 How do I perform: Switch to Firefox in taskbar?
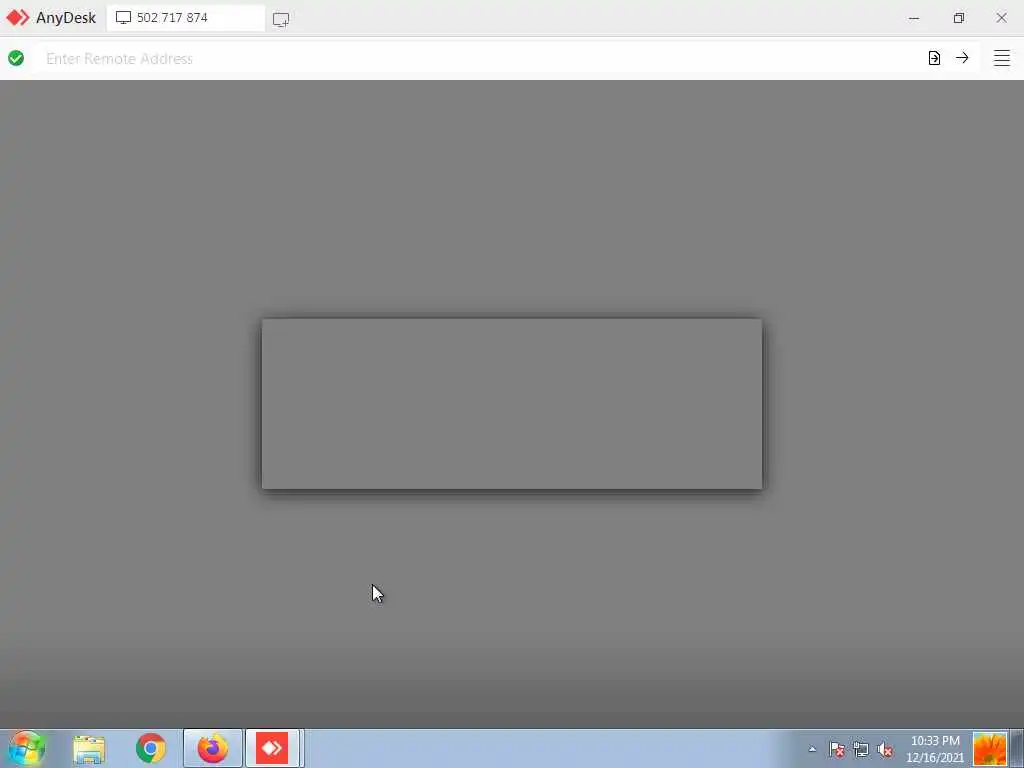point(213,748)
